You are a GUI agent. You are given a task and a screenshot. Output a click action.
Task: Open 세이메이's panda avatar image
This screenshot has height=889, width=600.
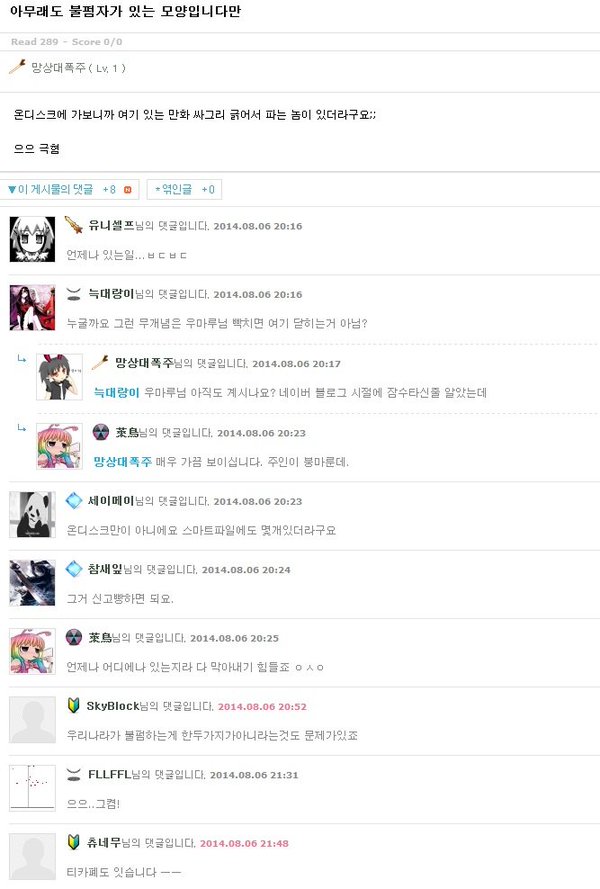pos(32,514)
